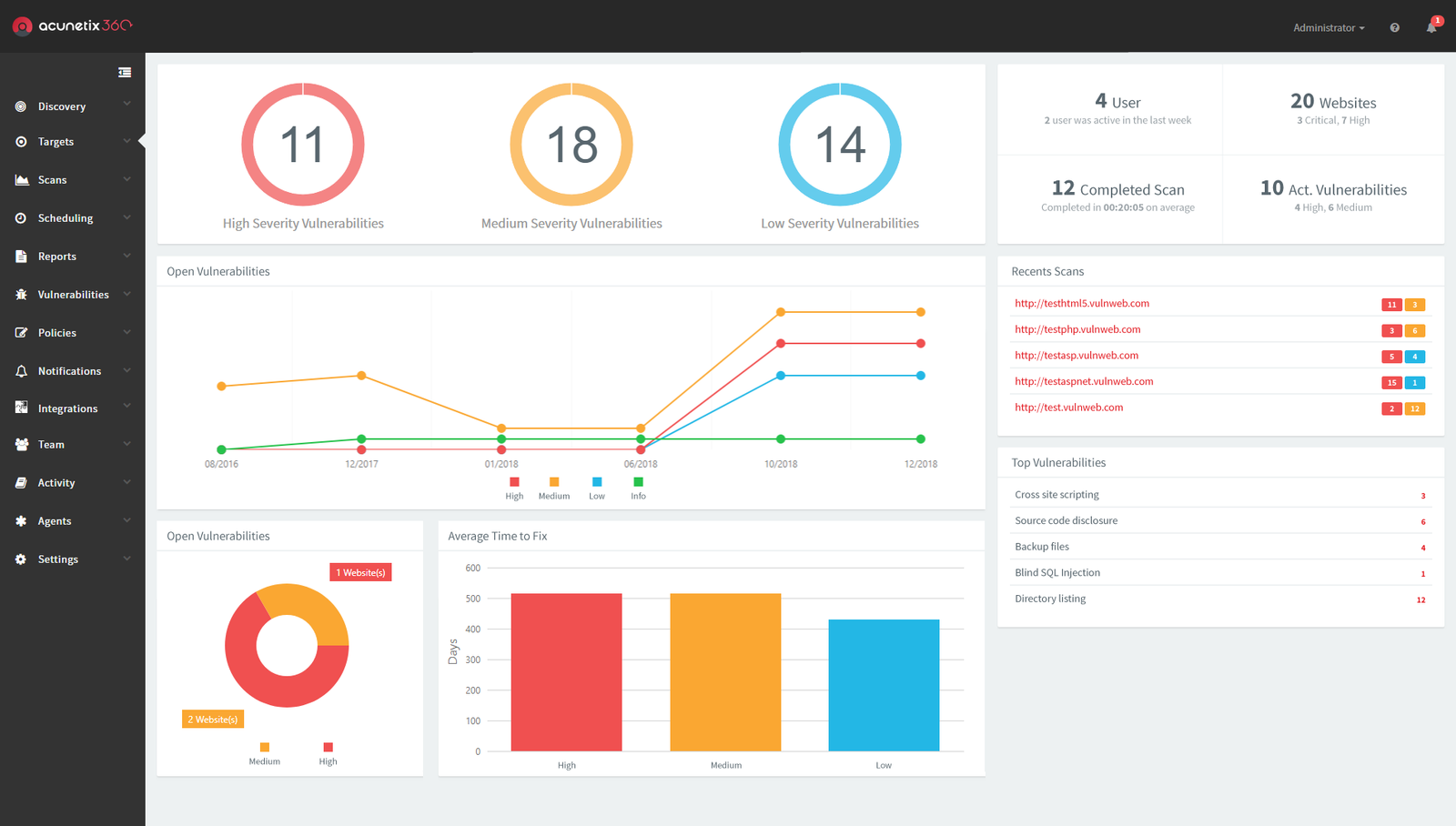
Task: Collapse the sidebar using the top toggle
Action: click(x=125, y=71)
